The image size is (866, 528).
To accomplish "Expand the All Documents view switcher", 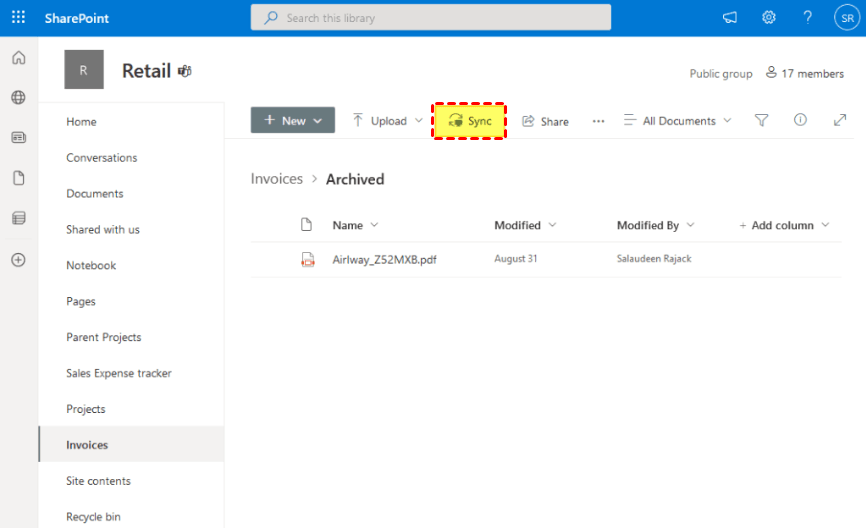I will click(678, 120).
